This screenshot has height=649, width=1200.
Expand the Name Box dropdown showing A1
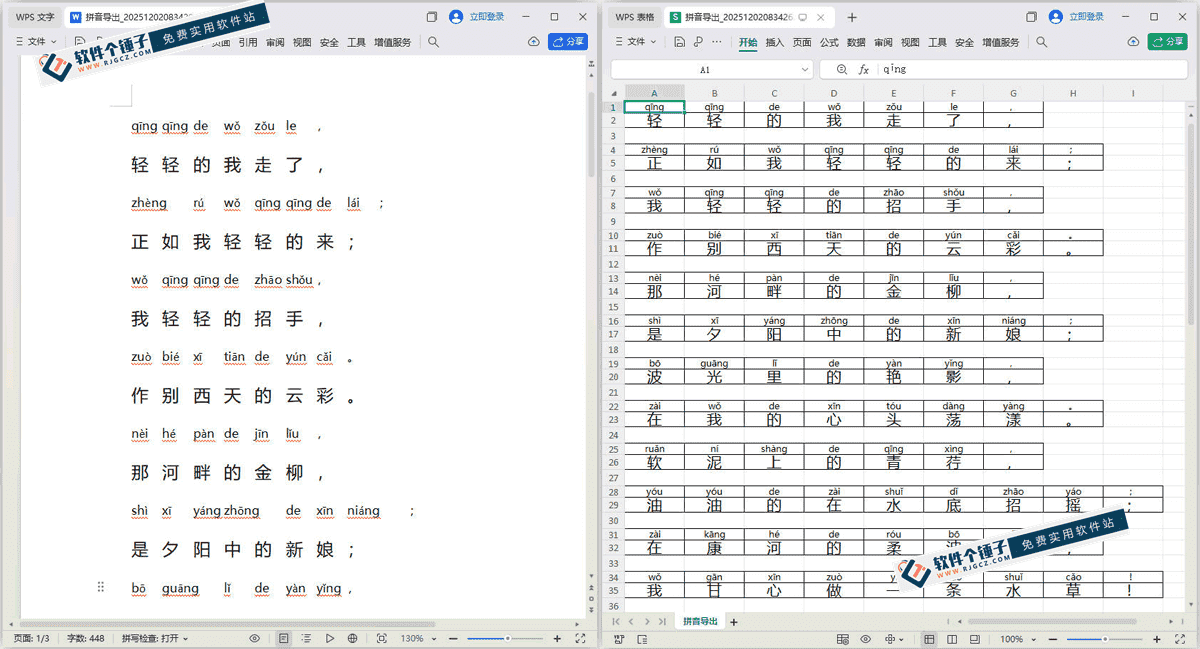(x=805, y=70)
